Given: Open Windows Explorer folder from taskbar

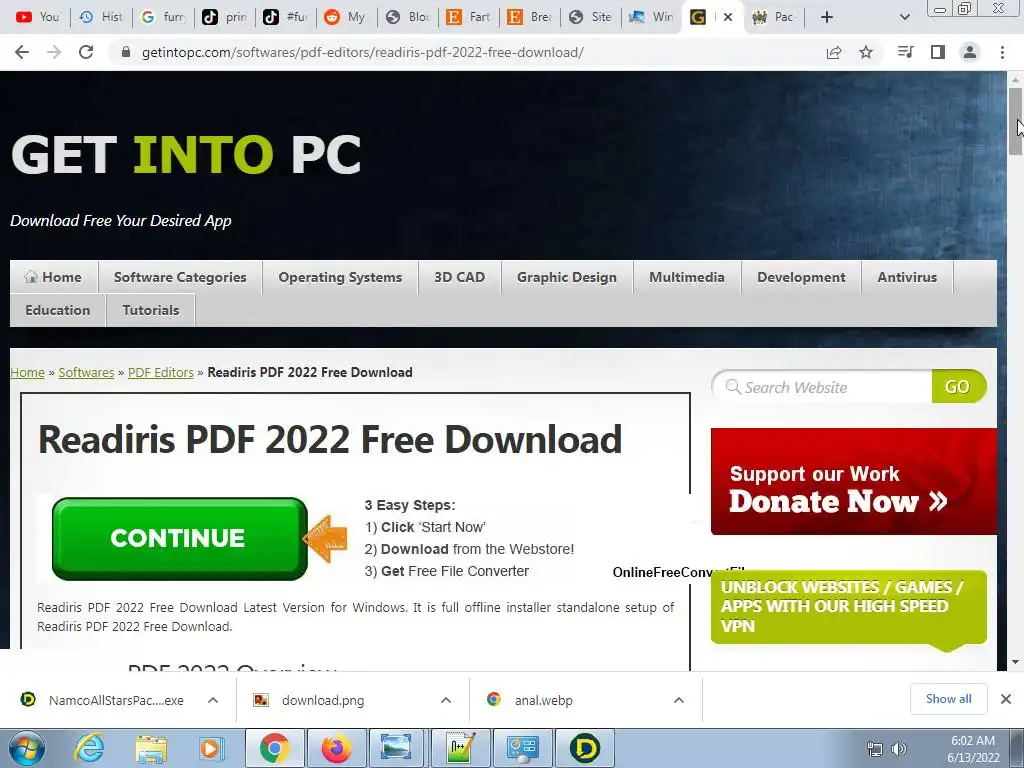Looking at the screenshot, I should tap(151, 748).
